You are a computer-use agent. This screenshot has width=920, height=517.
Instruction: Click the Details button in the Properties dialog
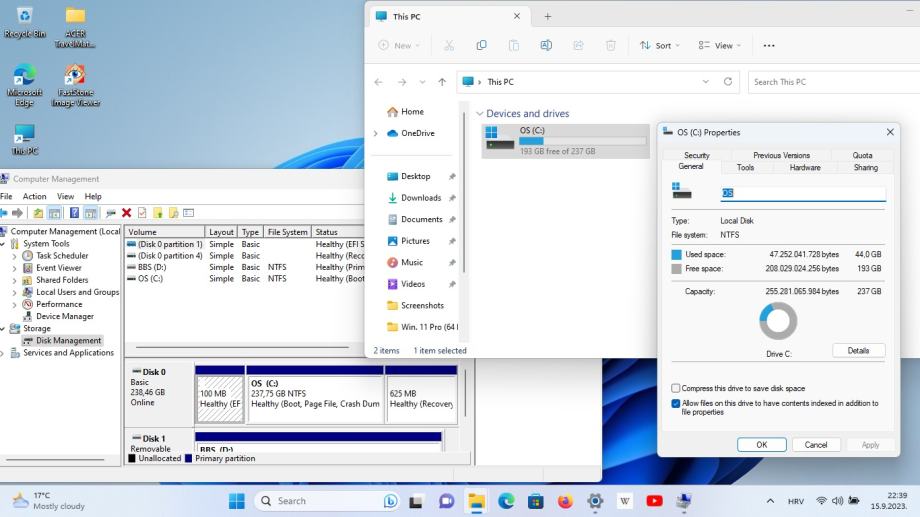point(858,351)
